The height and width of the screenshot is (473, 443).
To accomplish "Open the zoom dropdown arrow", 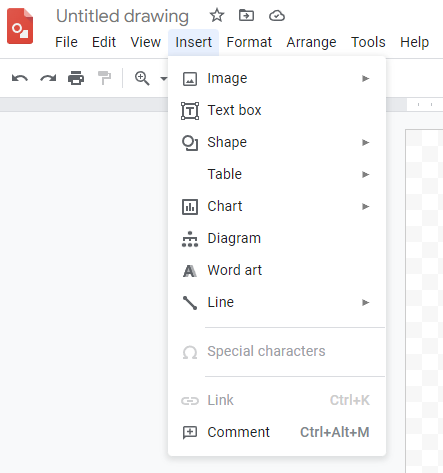I will pyautogui.click(x=164, y=79).
